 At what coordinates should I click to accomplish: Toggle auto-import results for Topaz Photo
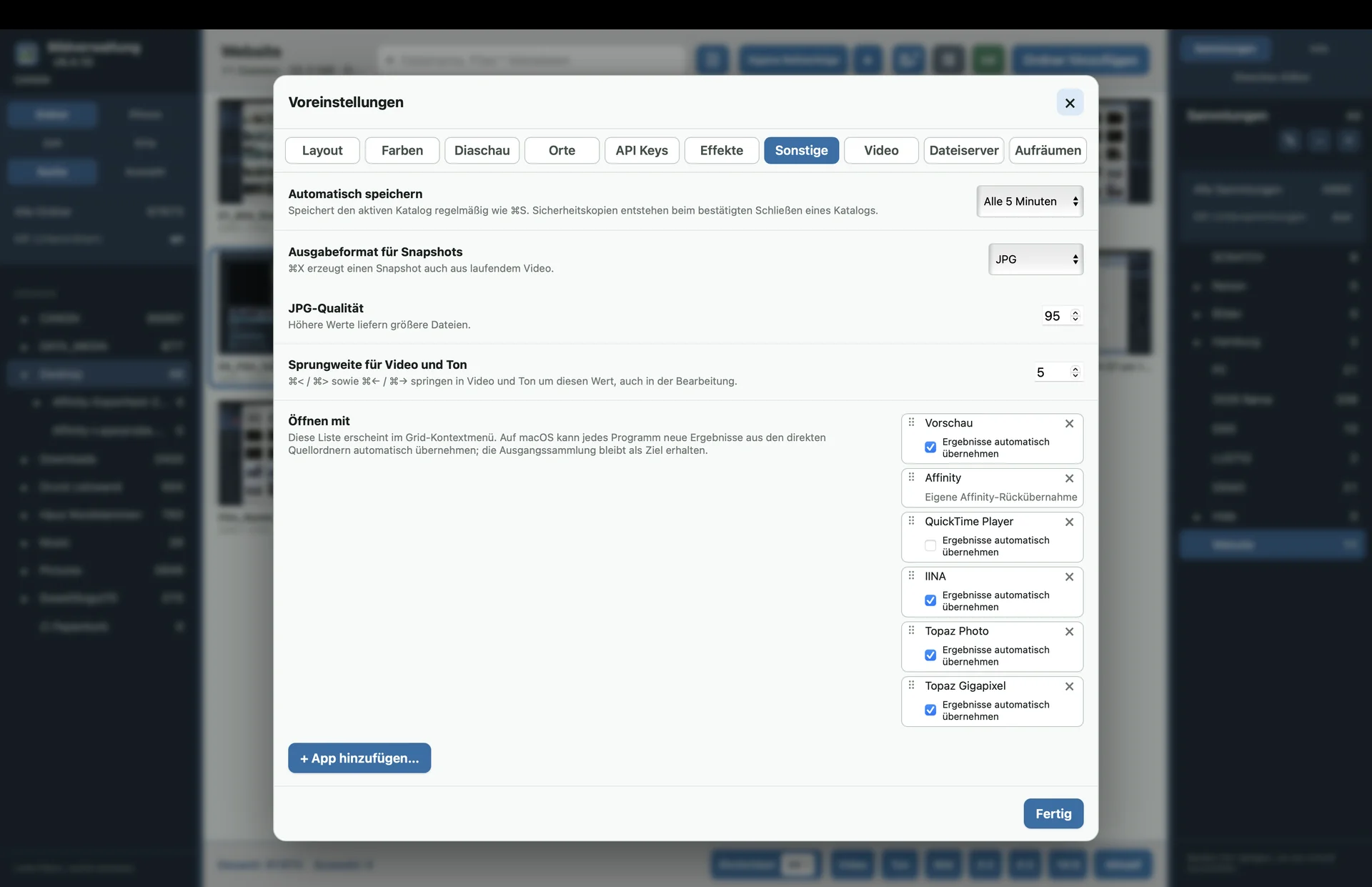[x=930, y=655]
